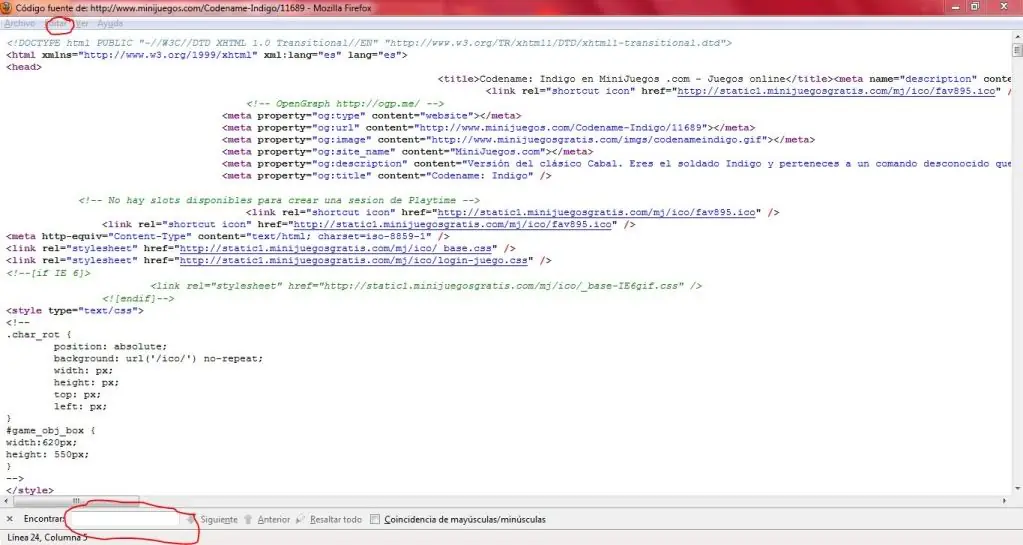Click the Firefox icon in the title bar

(6, 8)
